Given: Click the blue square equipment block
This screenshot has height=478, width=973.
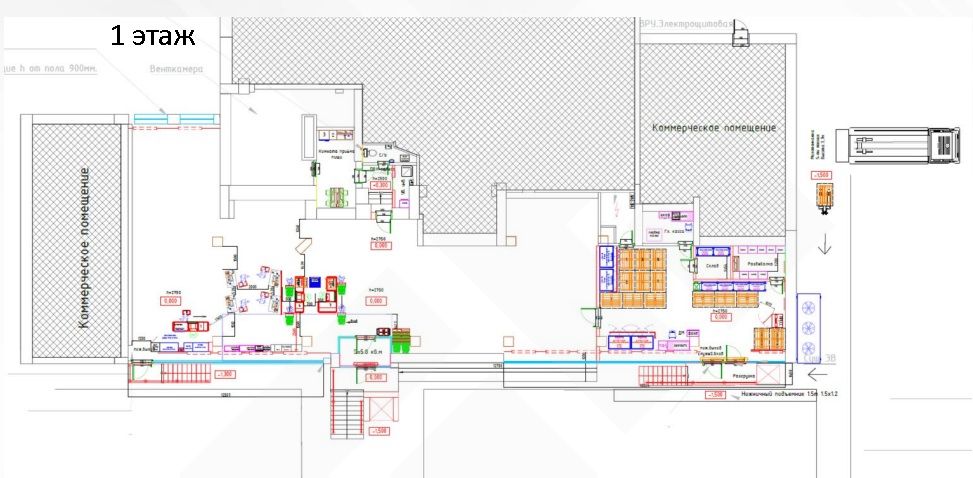Looking at the screenshot, I should tap(313, 283).
